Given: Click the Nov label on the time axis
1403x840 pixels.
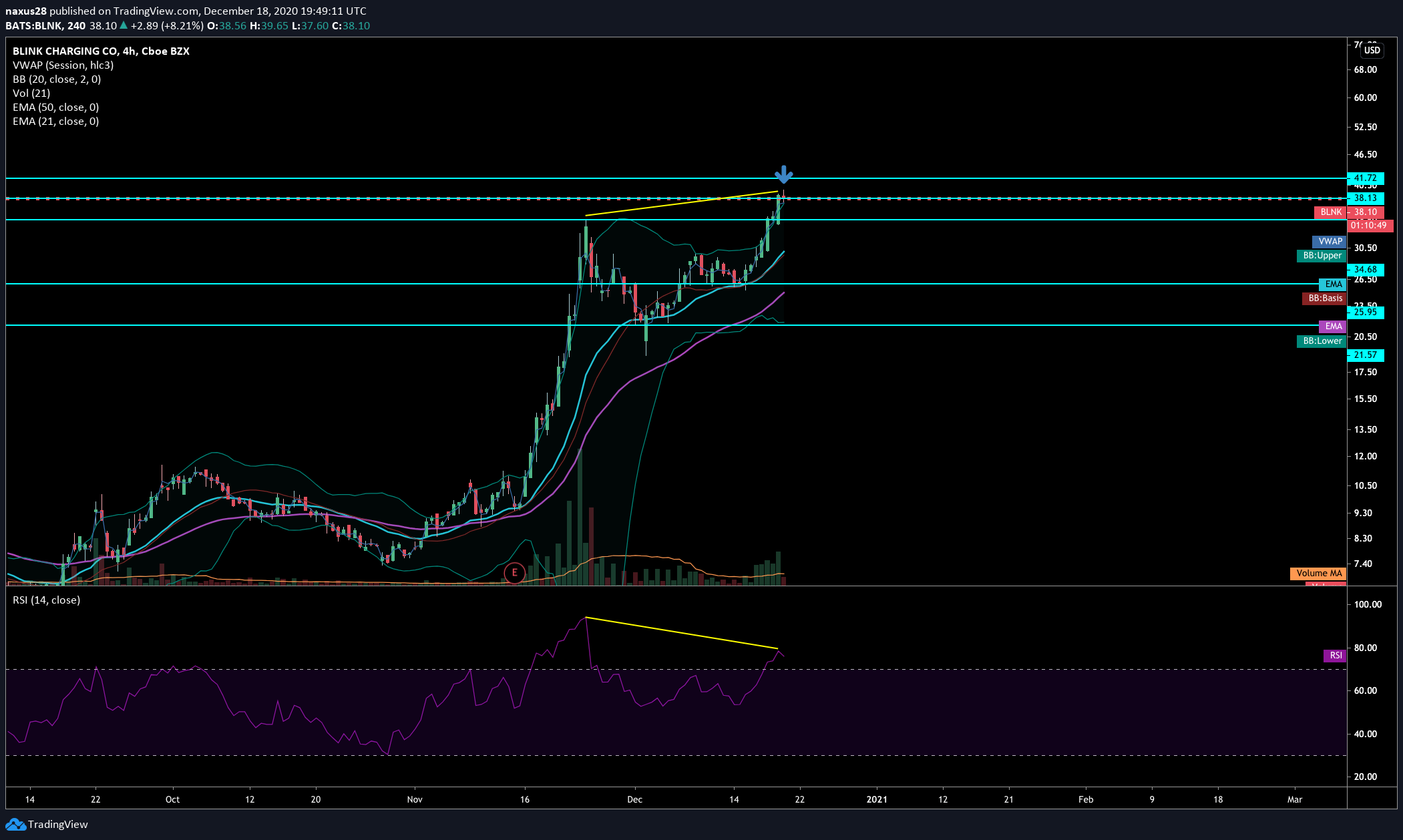Looking at the screenshot, I should coord(415,799).
